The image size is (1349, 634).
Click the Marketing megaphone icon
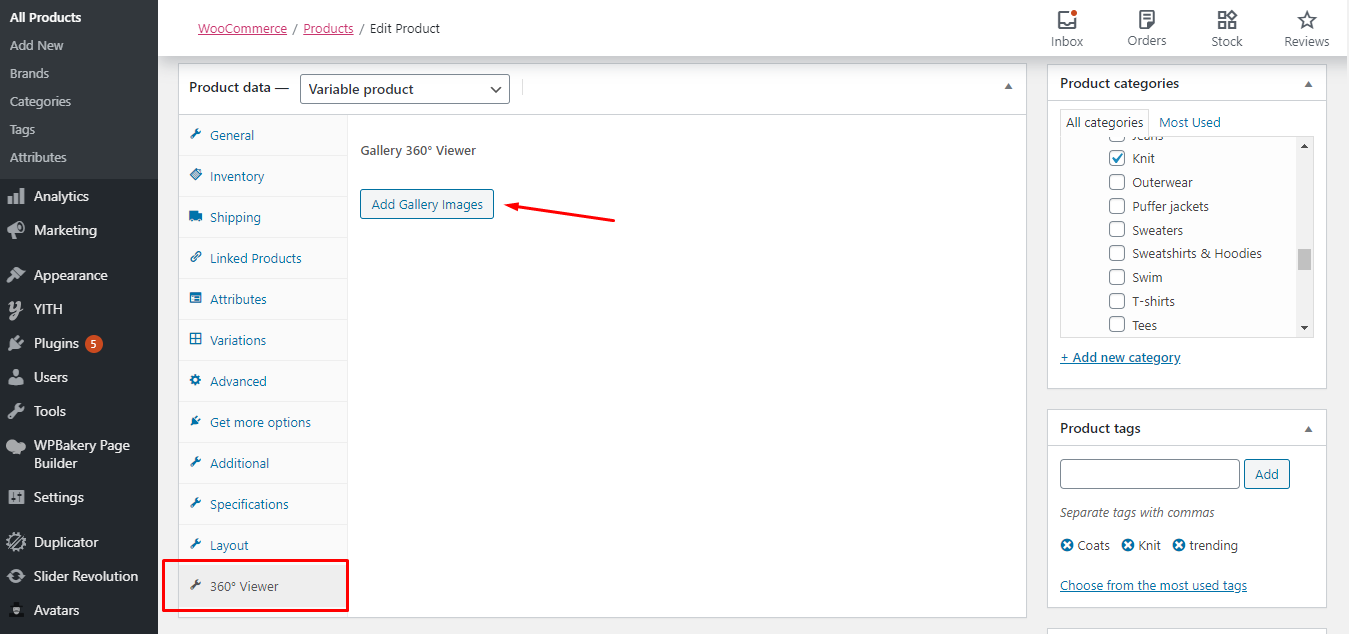point(16,230)
